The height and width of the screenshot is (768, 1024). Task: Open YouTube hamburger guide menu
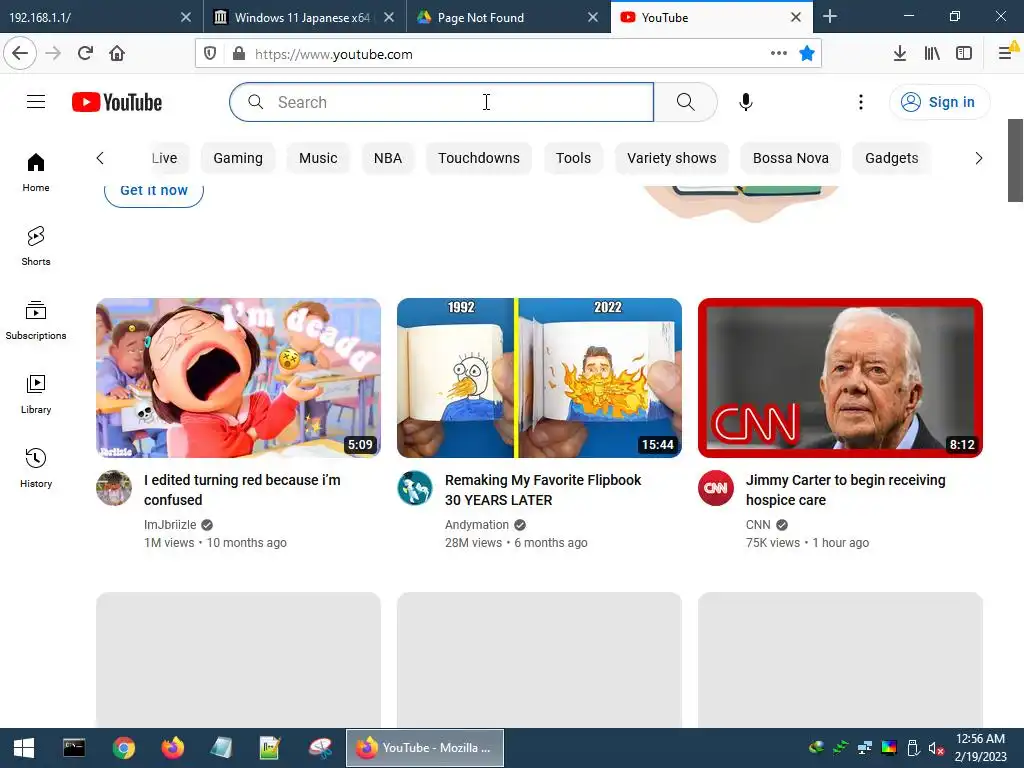pyautogui.click(x=36, y=102)
